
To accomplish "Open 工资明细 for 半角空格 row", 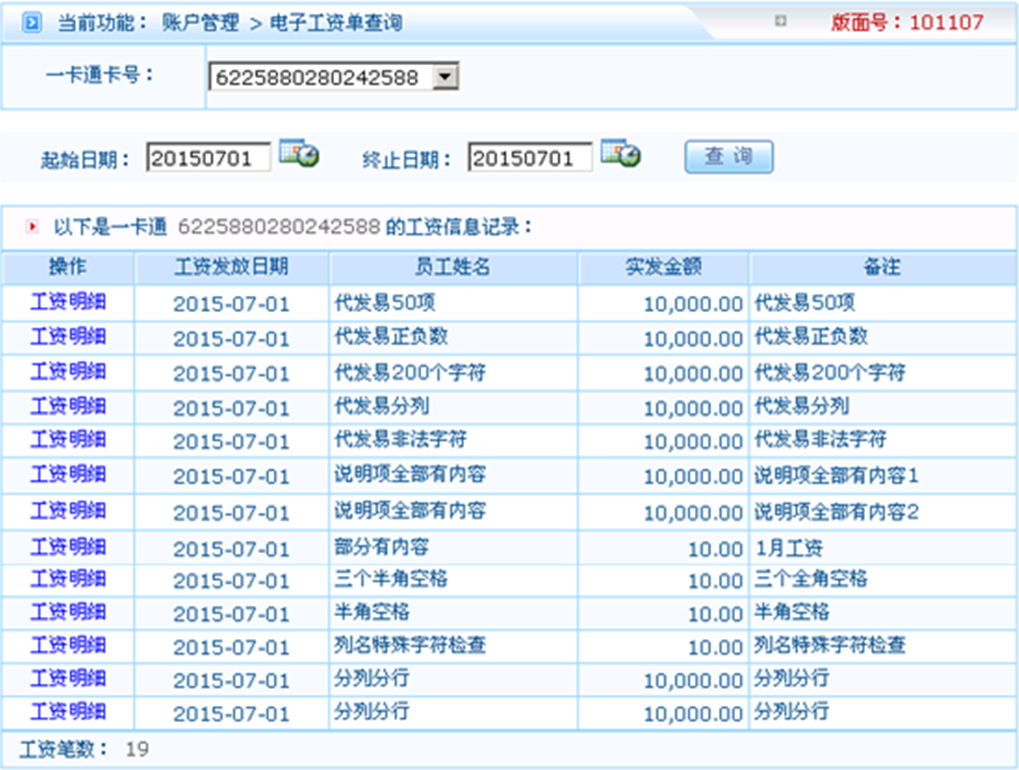I will (68, 612).
